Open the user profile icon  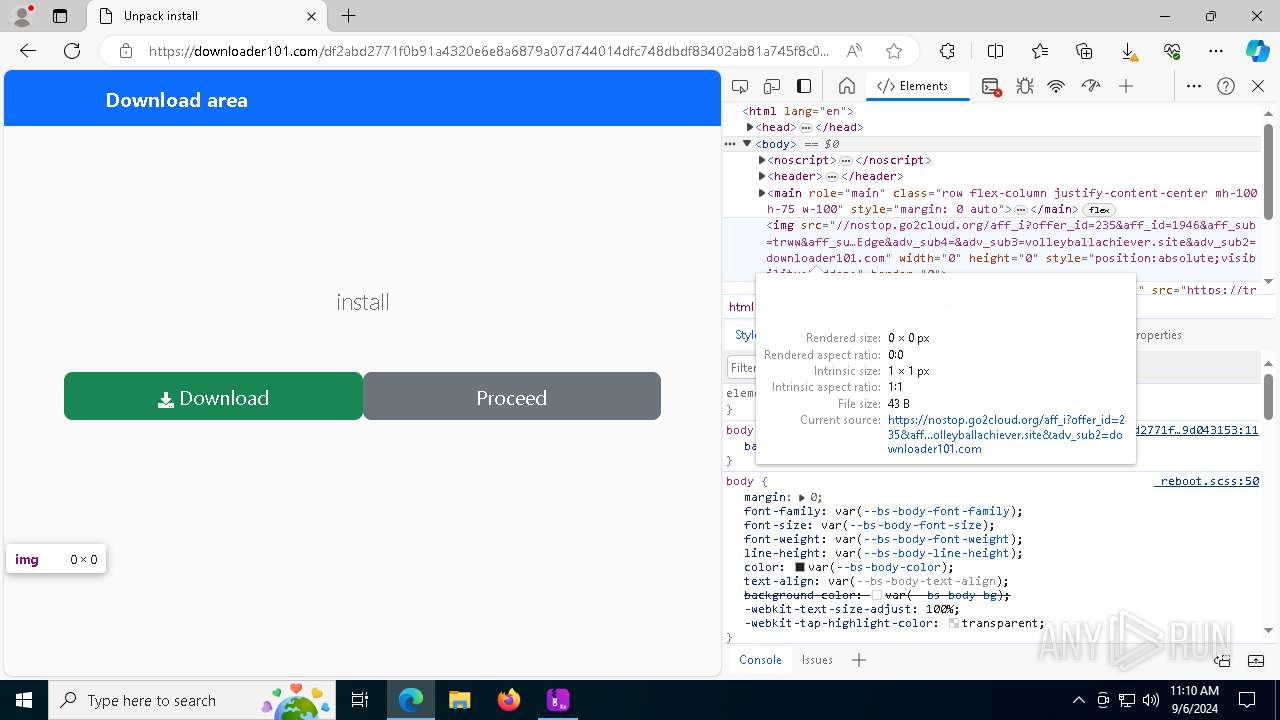coord(22,16)
